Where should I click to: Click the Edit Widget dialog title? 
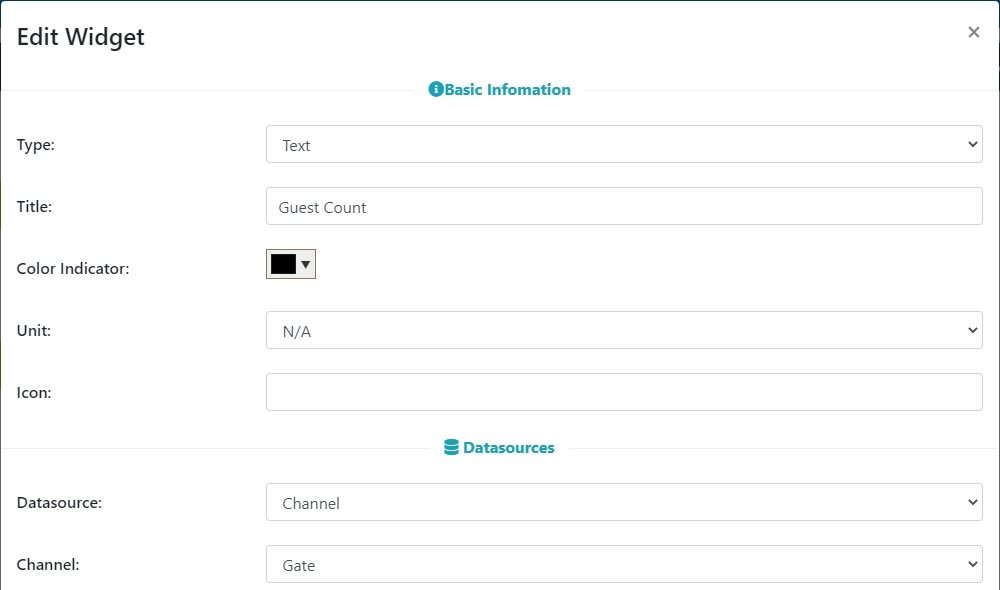(x=81, y=37)
